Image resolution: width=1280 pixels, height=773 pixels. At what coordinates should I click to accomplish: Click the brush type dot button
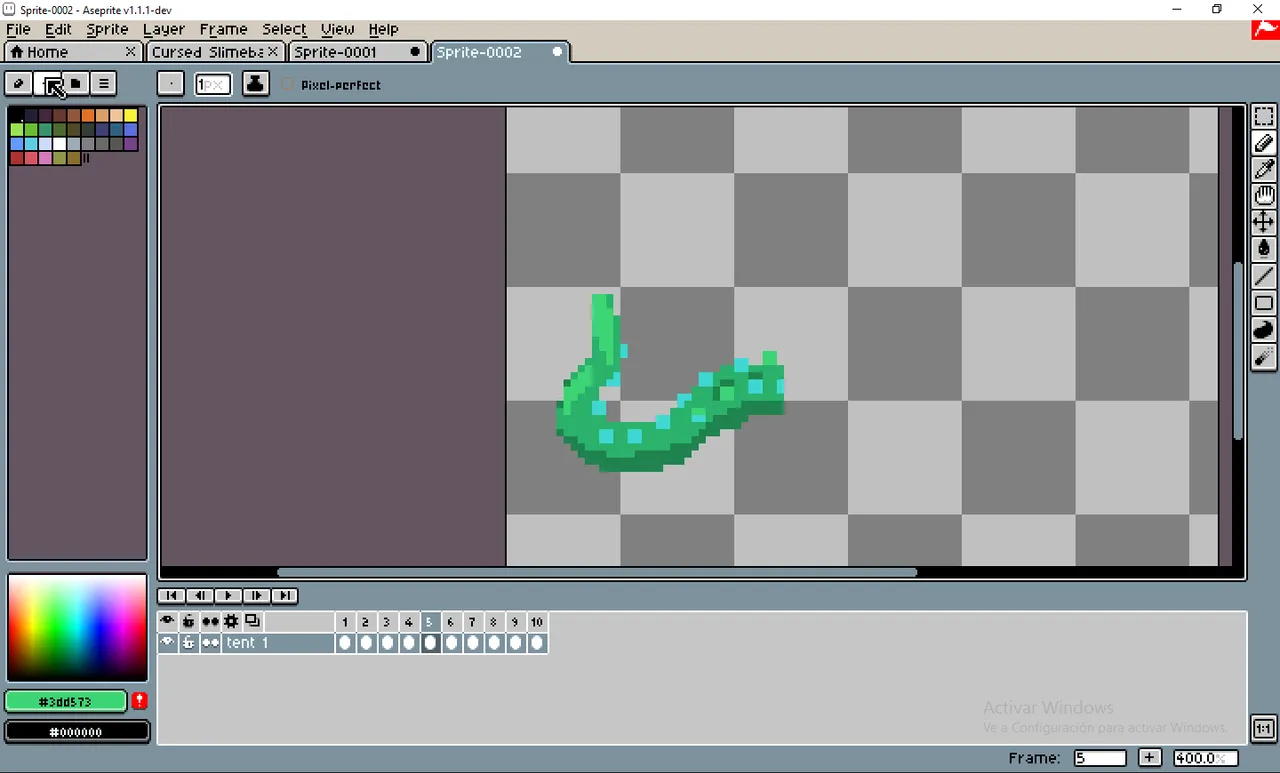(171, 84)
